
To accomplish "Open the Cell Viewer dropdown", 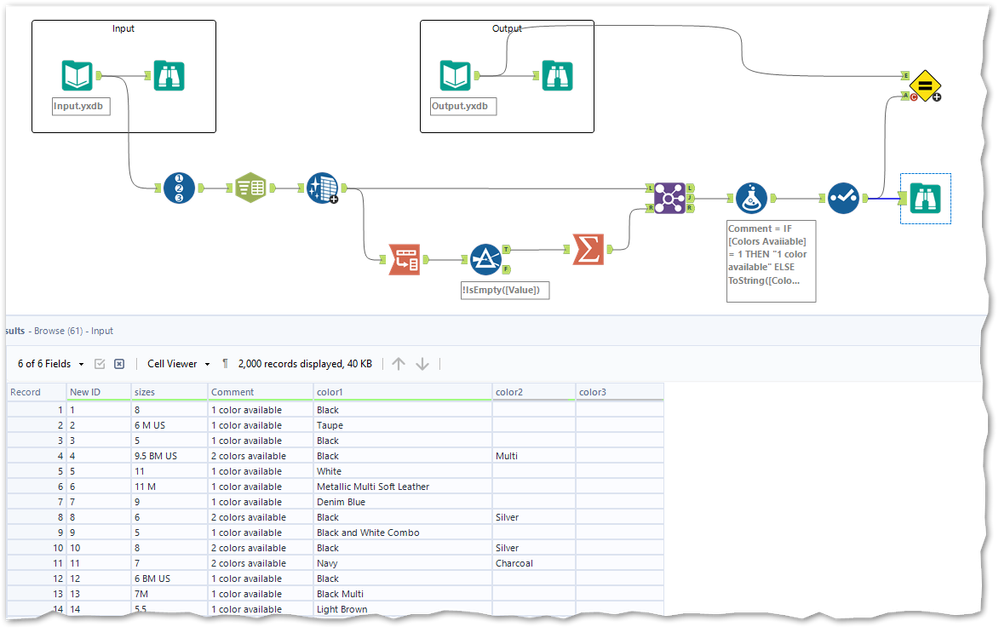I will pyautogui.click(x=178, y=363).
